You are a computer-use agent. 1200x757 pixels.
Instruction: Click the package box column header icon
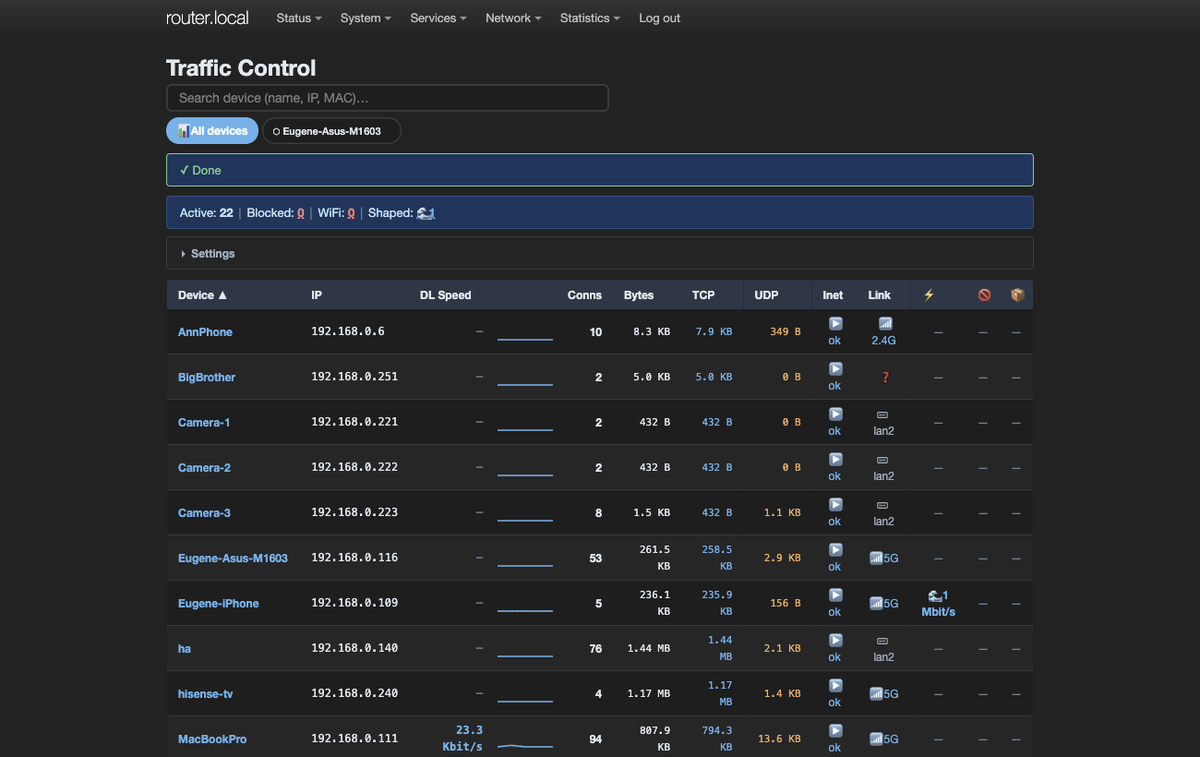pyautogui.click(x=1018, y=295)
